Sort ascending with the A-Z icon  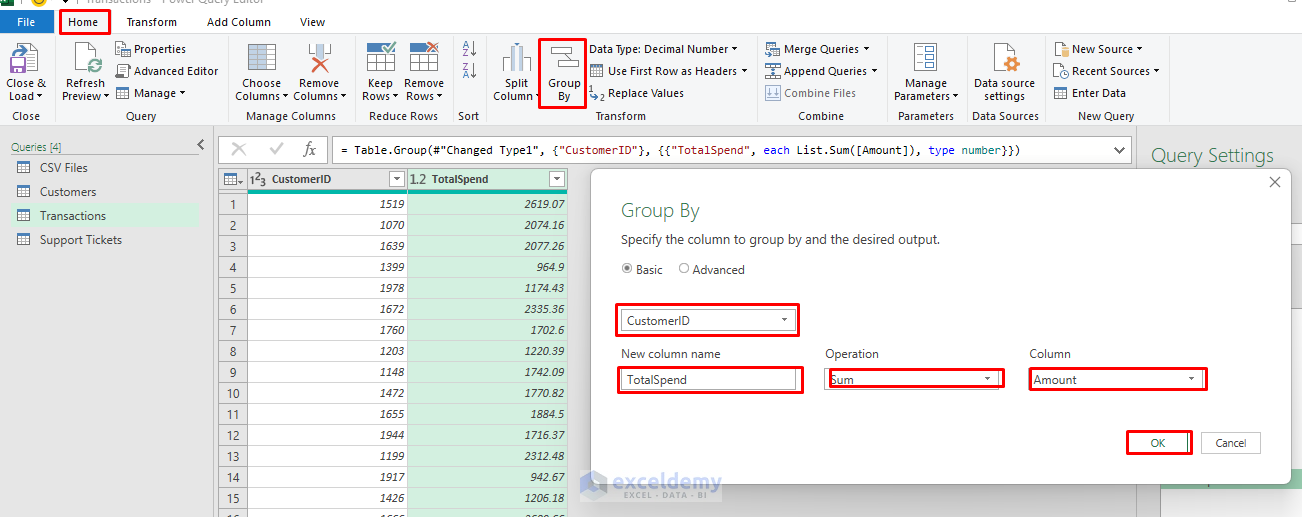(x=469, y=48)
